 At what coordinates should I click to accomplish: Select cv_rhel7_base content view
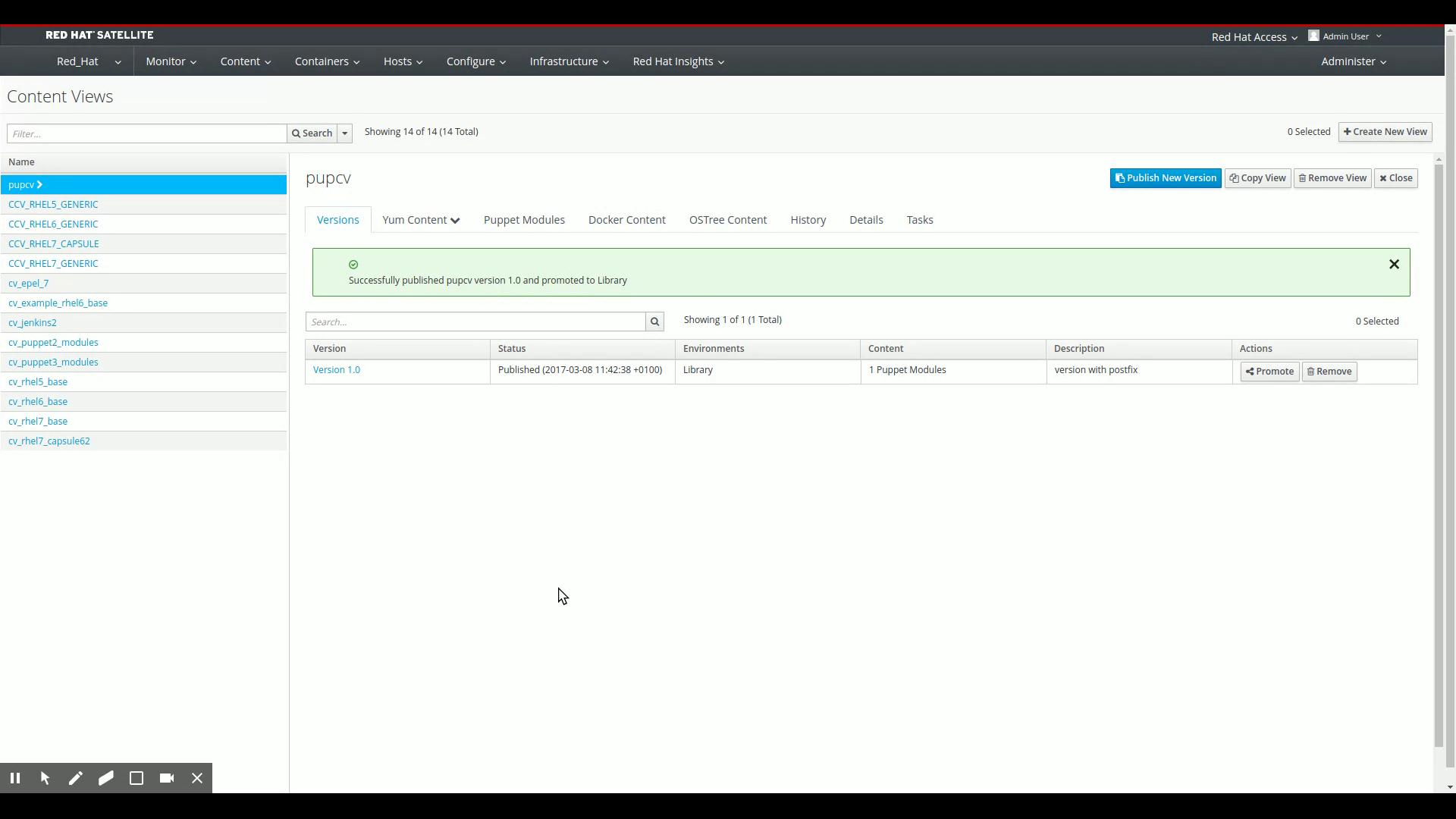[38, 421]
